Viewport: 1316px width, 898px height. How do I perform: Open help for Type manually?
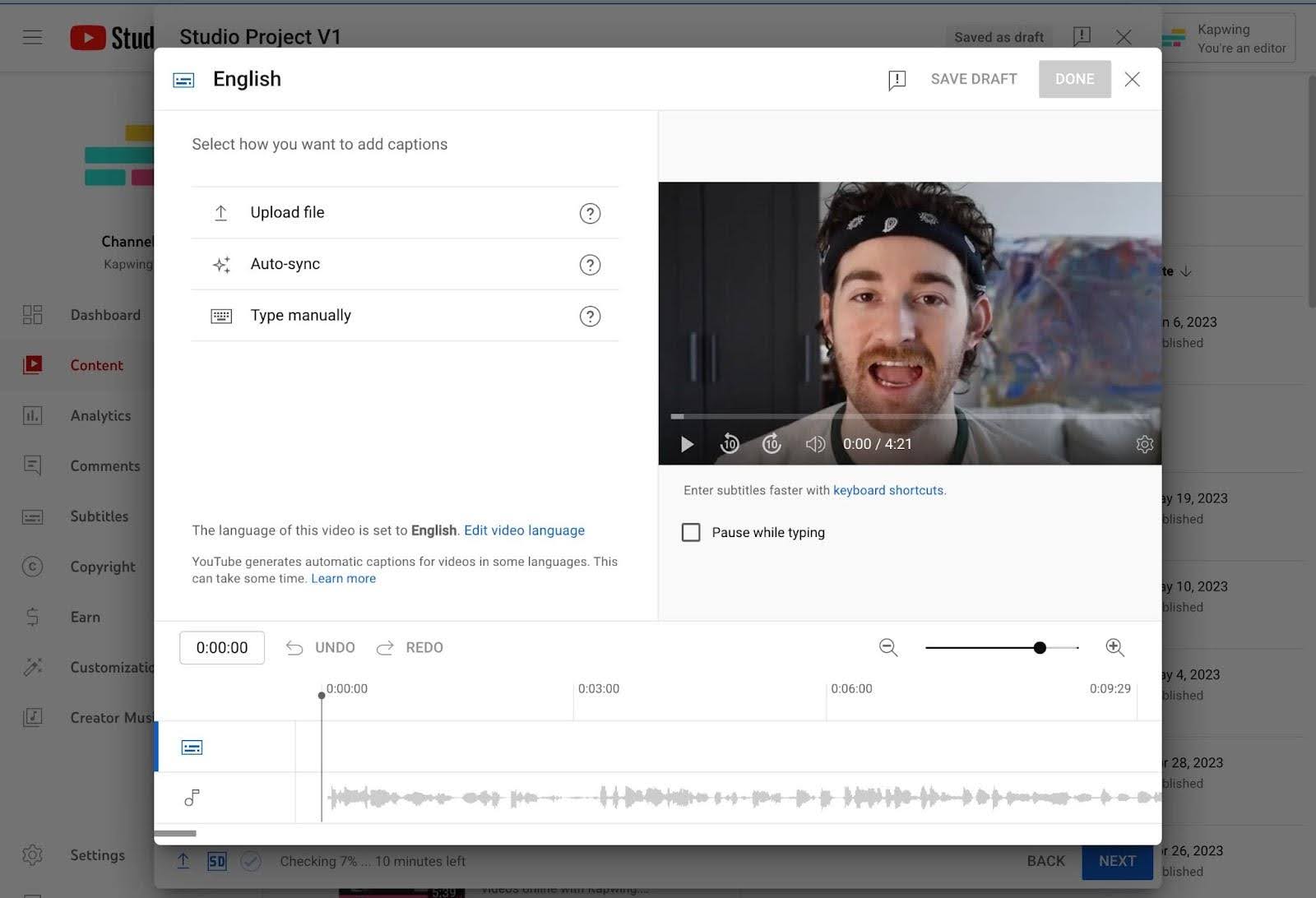click(590, 316)
